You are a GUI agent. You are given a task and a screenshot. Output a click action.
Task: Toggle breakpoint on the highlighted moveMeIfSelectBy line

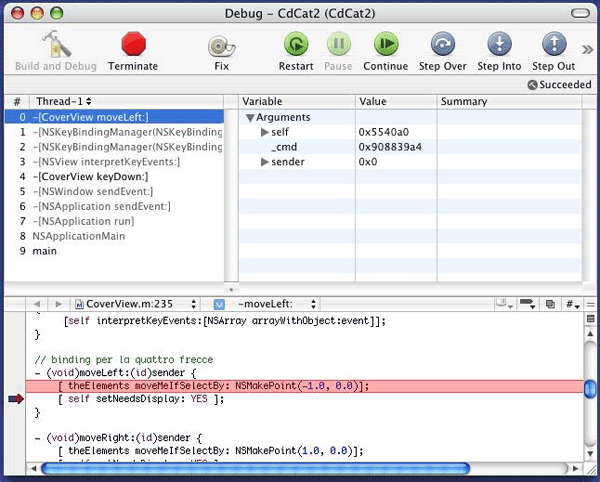click(x=14, y=385)
